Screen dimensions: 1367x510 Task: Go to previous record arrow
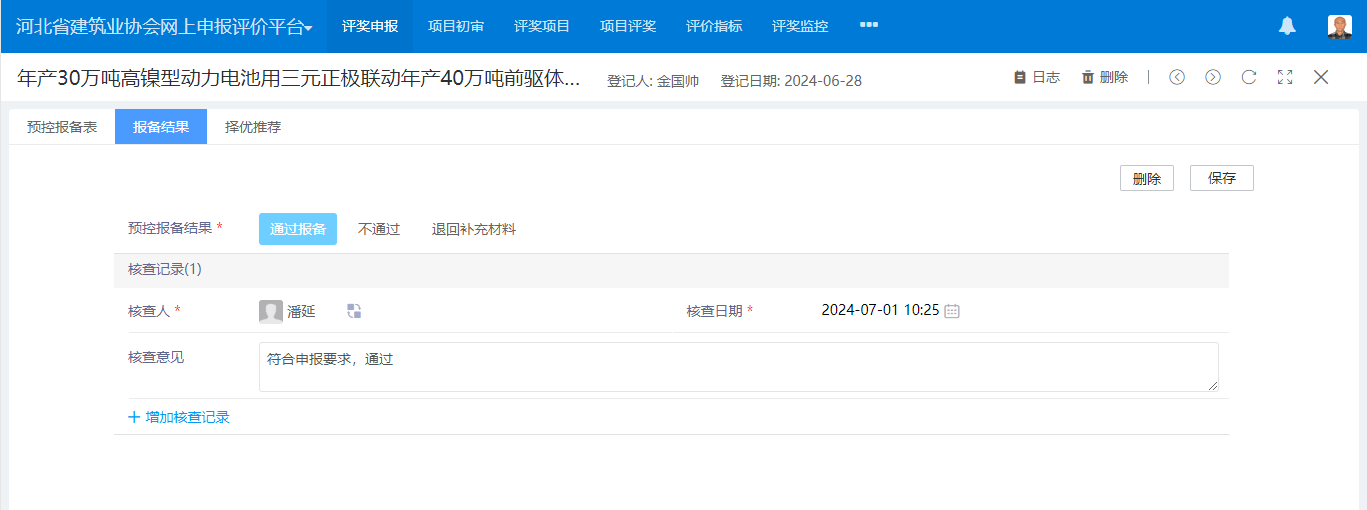(1177, 77)
